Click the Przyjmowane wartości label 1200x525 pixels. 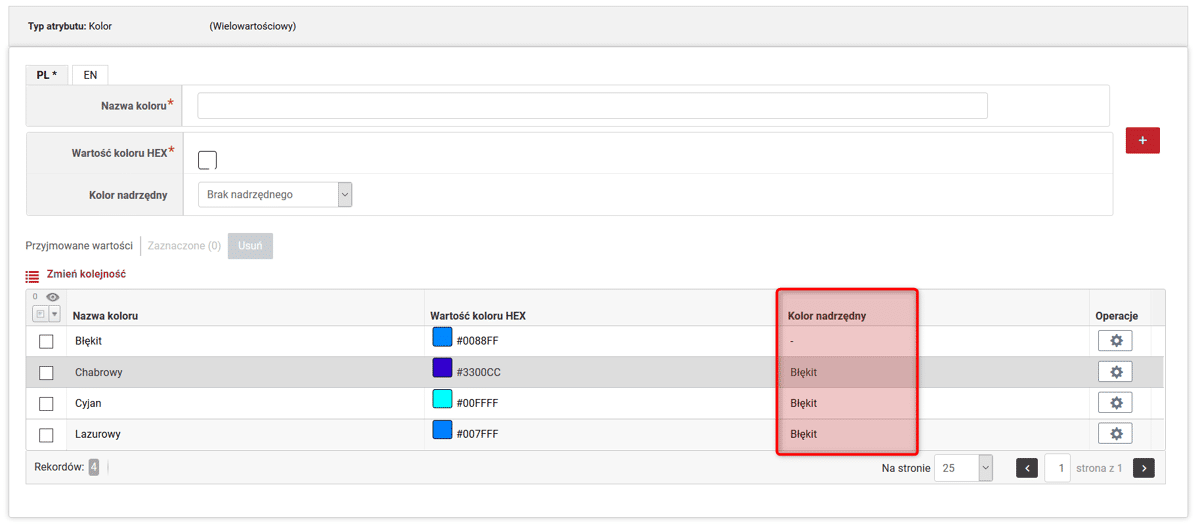79,246
